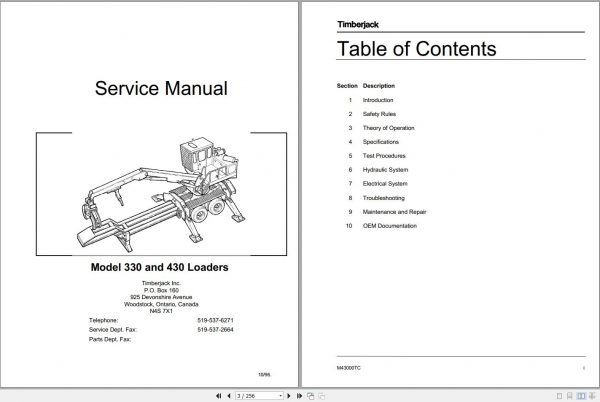Screen dimensions: 600x402
Task: Switch to single page view
Action: [x=559, y=396]
